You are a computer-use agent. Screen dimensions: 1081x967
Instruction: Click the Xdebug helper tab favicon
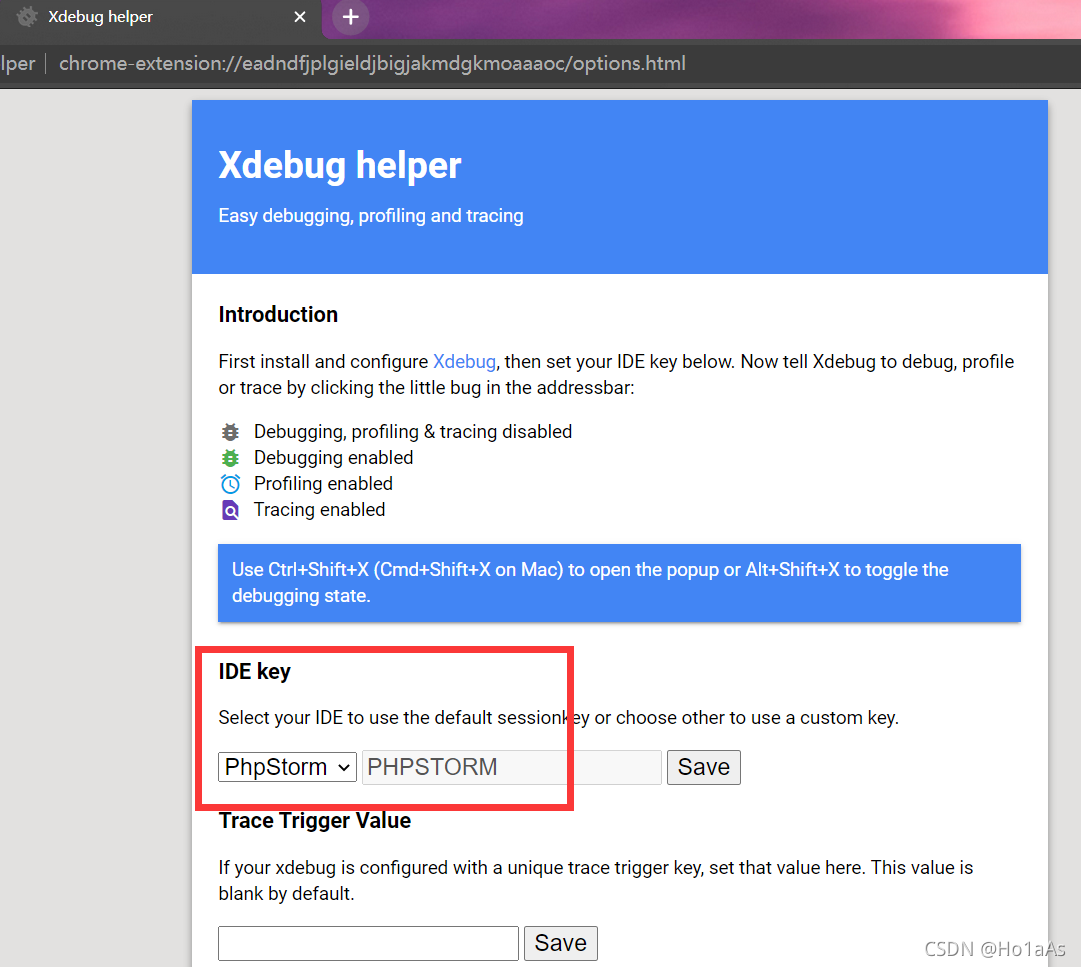(27, 17)
